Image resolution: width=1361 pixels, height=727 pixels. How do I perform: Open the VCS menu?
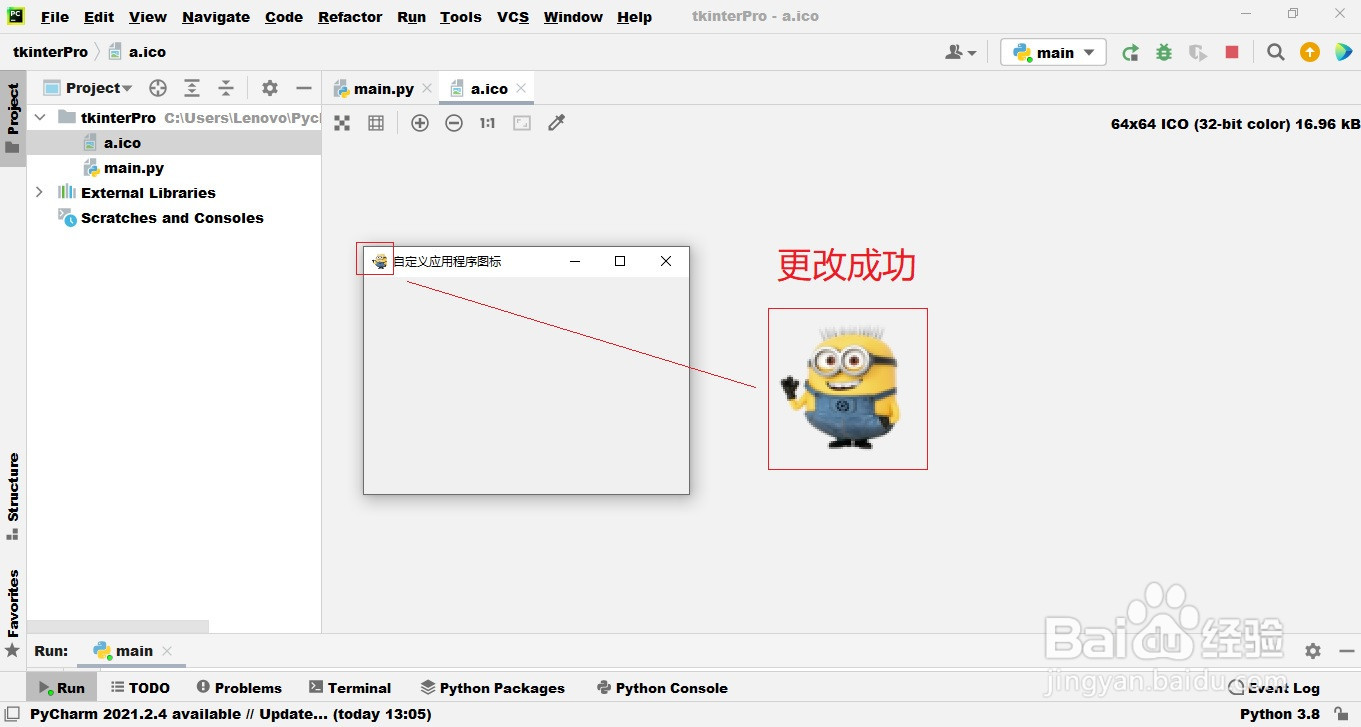click(x=513, y=17)
